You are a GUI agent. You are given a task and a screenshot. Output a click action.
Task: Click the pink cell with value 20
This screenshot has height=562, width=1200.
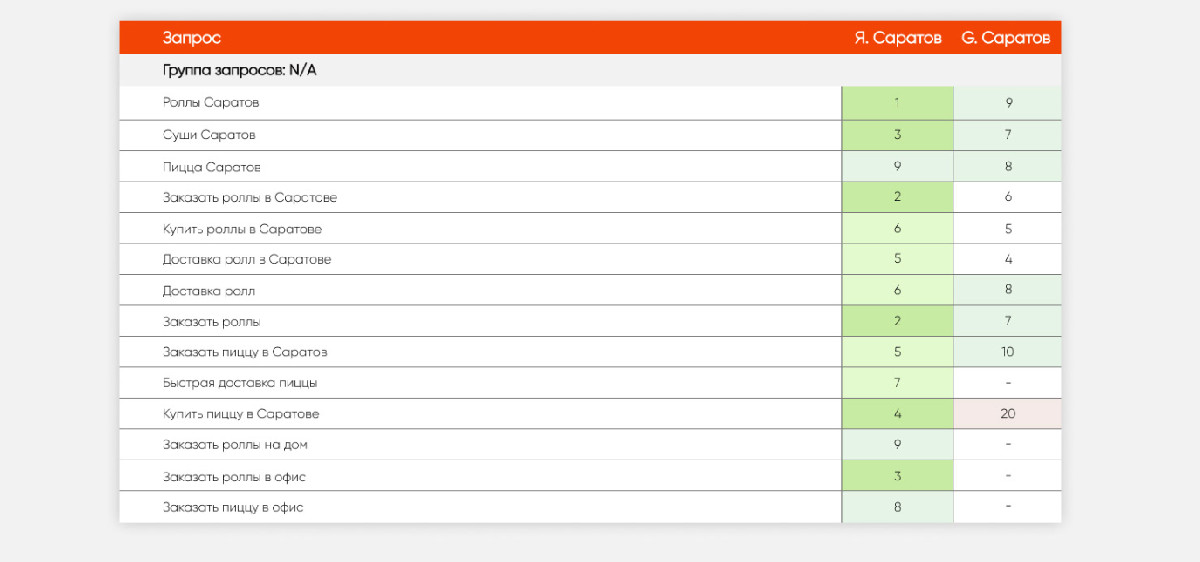(x=1007, y=414)
